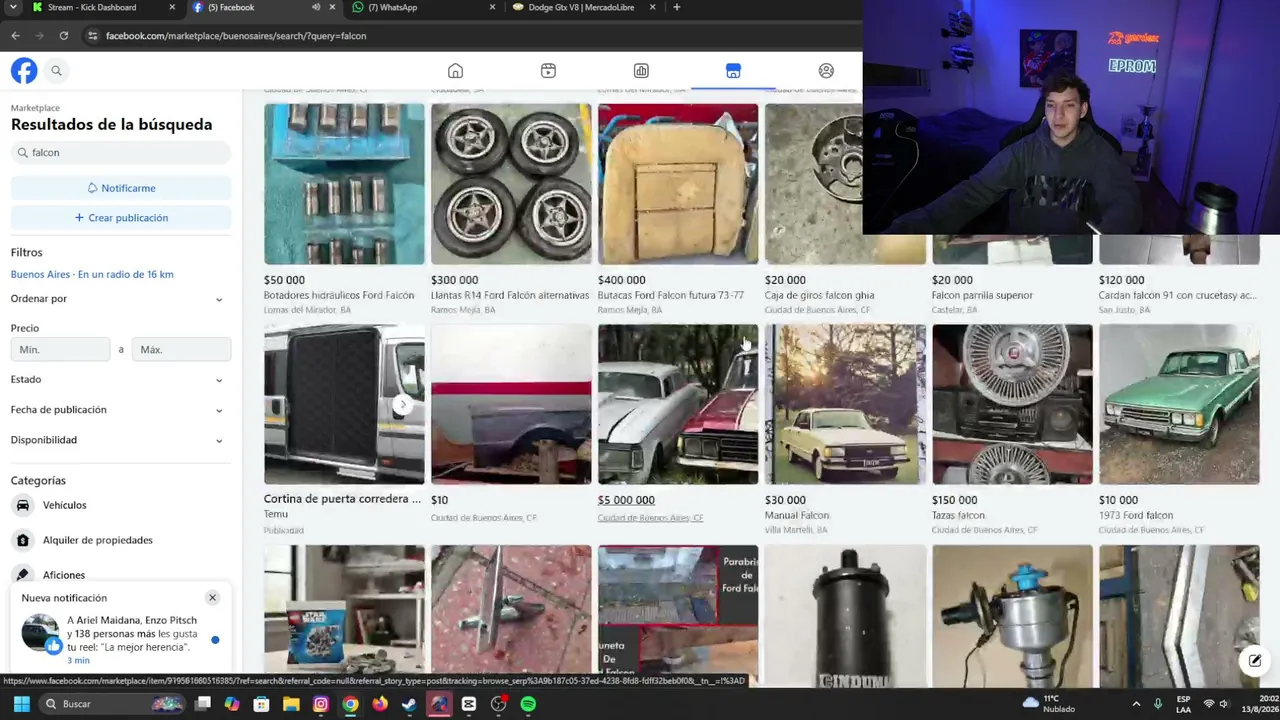Open the Windows Start menu
The width and height of the screenshot is (1280, 720).
[x=21, y=704]
